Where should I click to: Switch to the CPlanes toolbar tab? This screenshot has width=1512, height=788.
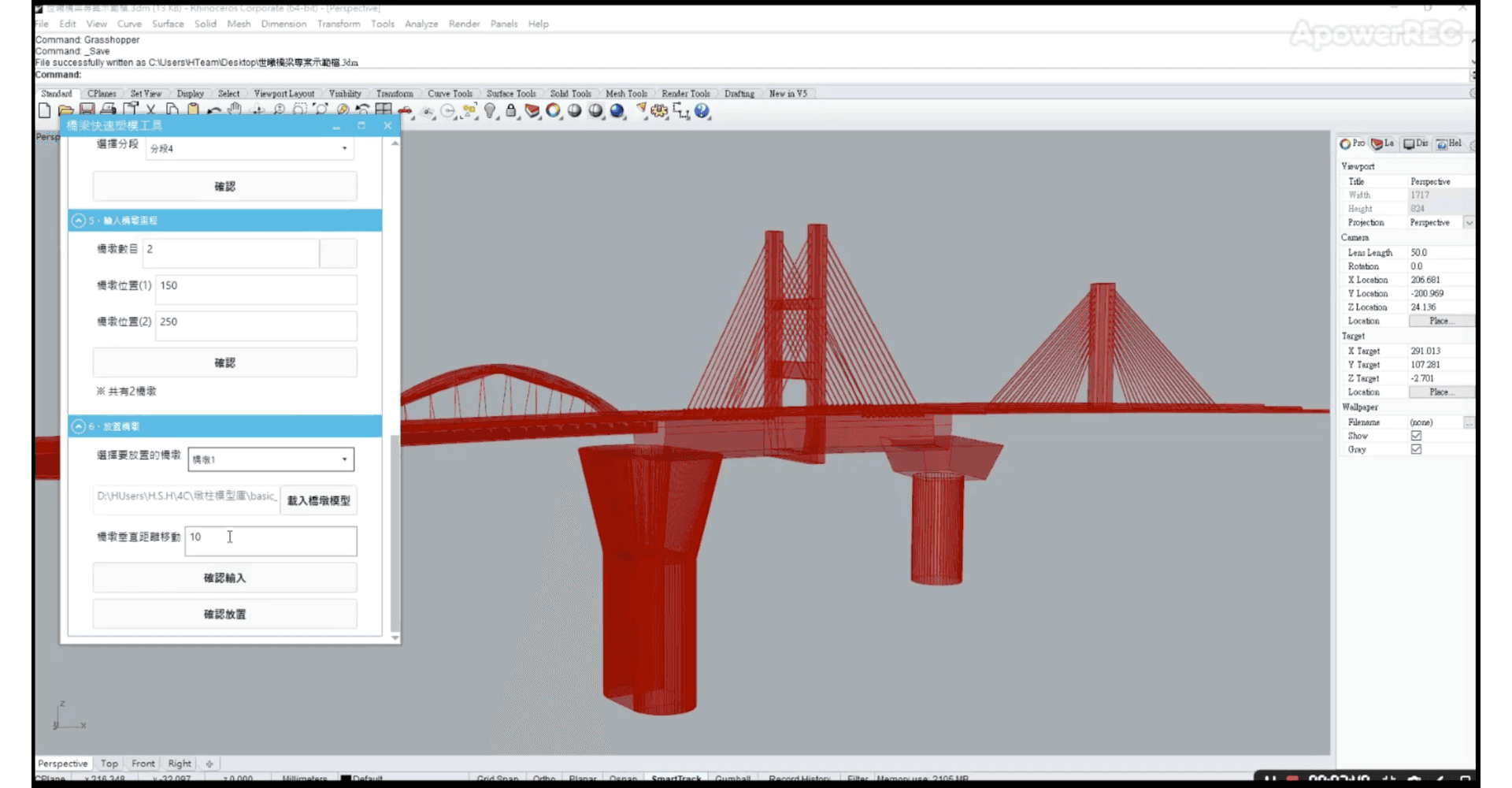102,93
